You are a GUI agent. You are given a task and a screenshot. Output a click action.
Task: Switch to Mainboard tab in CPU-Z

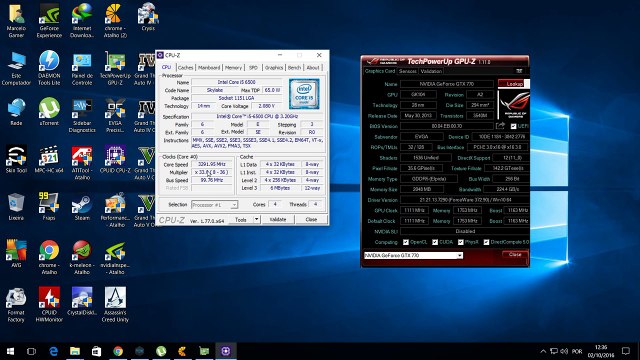[209, 68]
